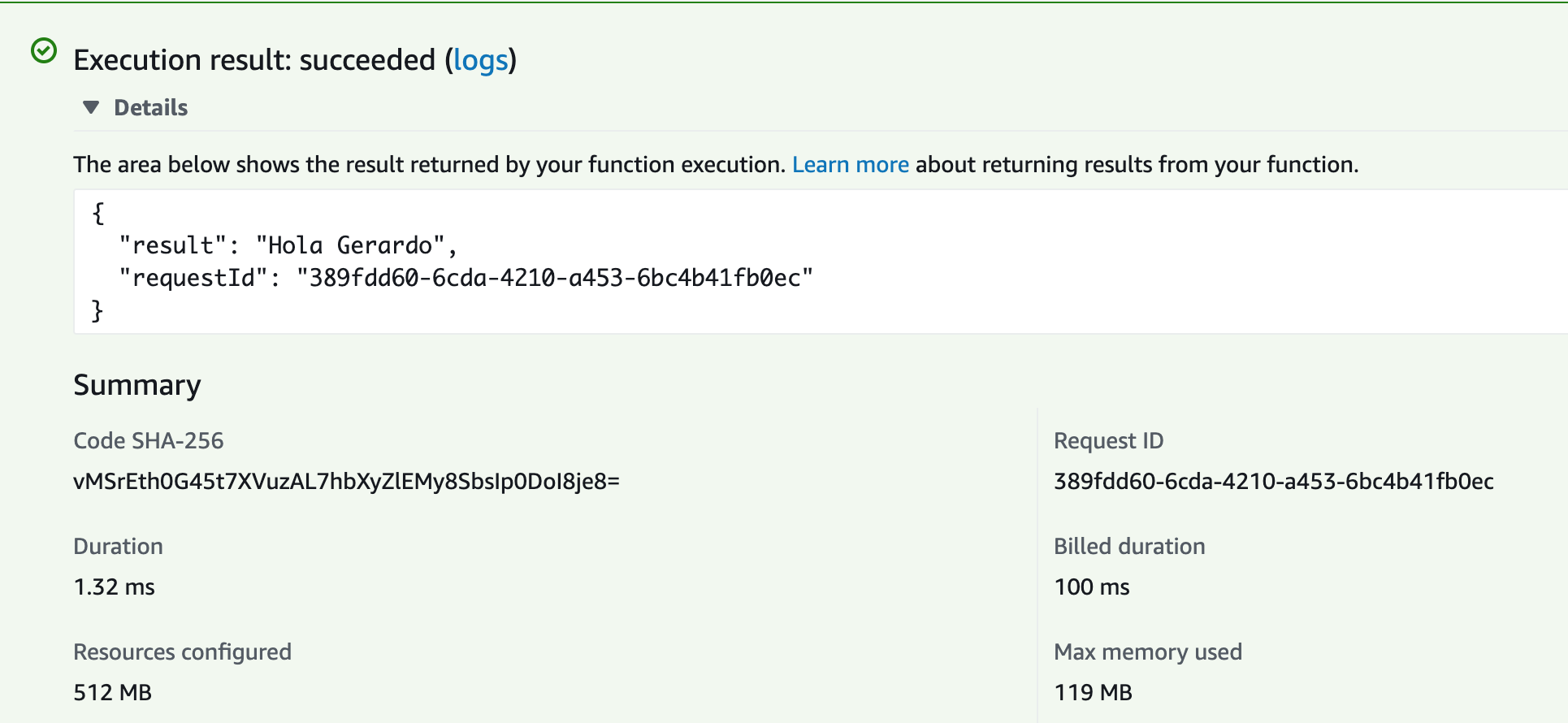Click the Code SHA-256 label
The image size is (1568, 723).
click(148, 441)
